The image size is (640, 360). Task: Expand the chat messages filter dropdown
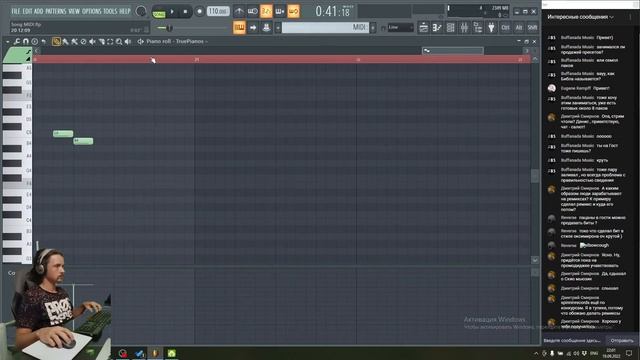click(580, 17)
